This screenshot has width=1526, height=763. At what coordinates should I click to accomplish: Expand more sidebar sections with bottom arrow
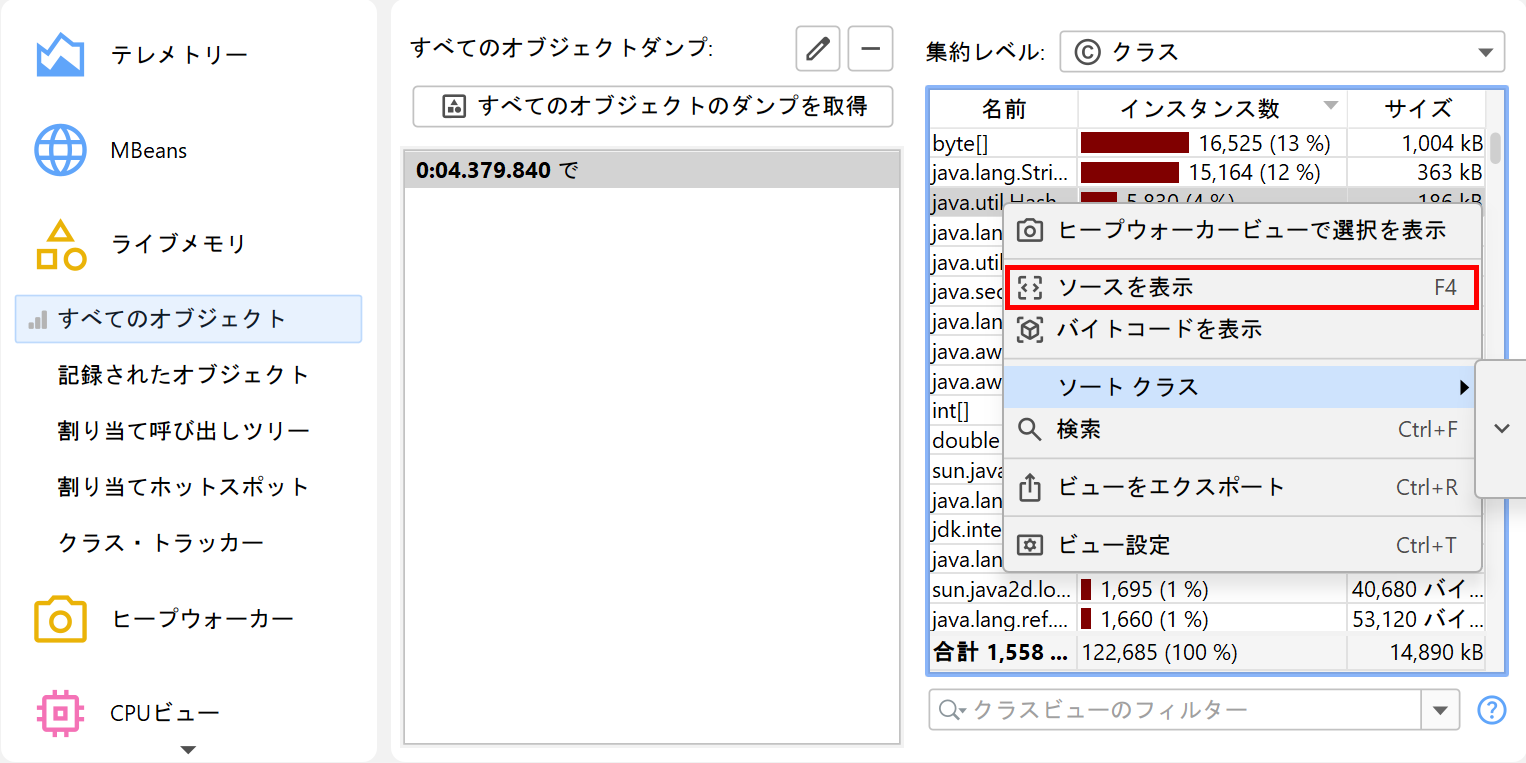click(188, 749)
